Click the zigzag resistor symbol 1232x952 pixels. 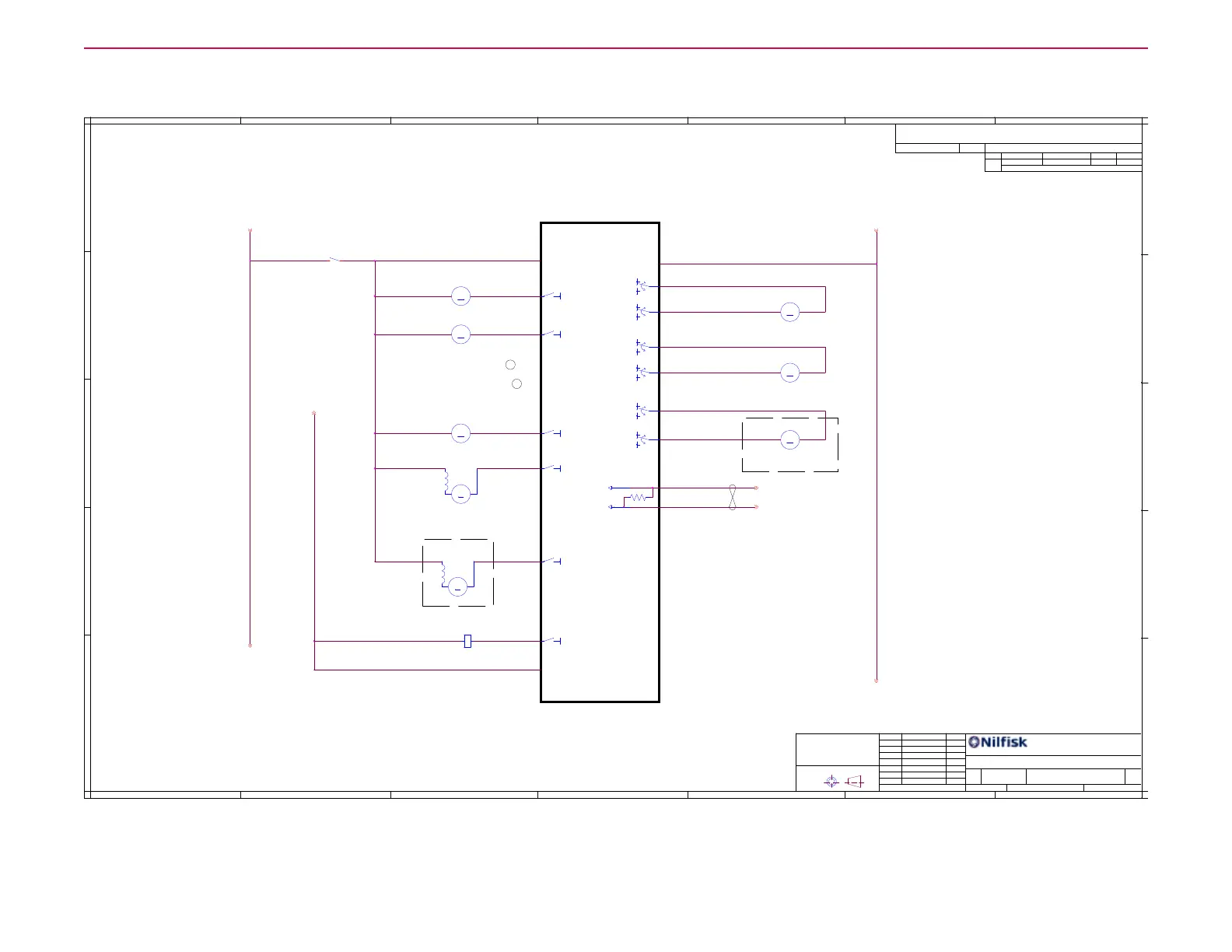638,496
